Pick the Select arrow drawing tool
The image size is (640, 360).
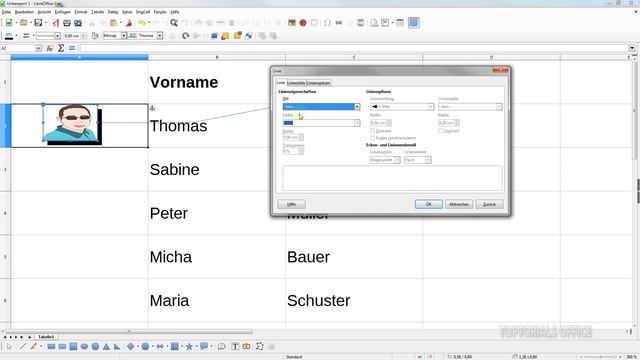click(x=9, y=347)
